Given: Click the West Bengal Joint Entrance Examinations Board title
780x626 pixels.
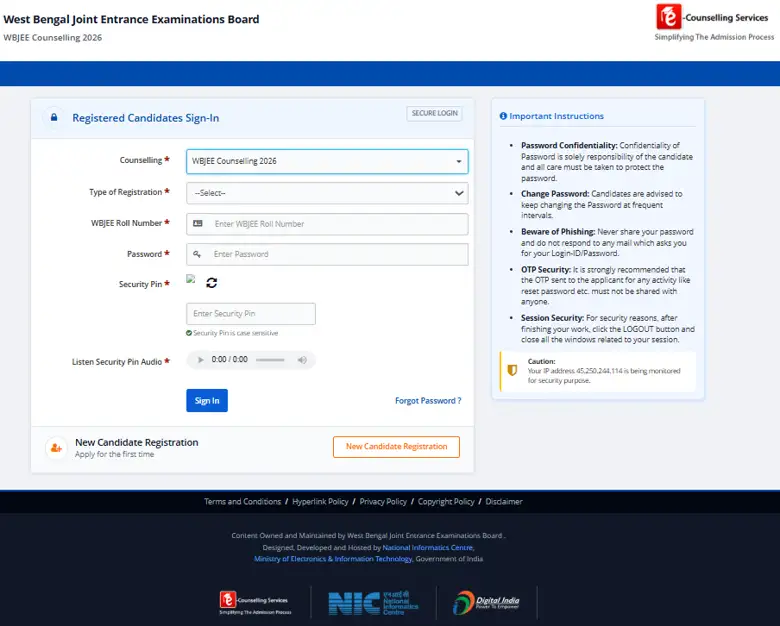Looking at the screenshot, I should pos(131,19).
